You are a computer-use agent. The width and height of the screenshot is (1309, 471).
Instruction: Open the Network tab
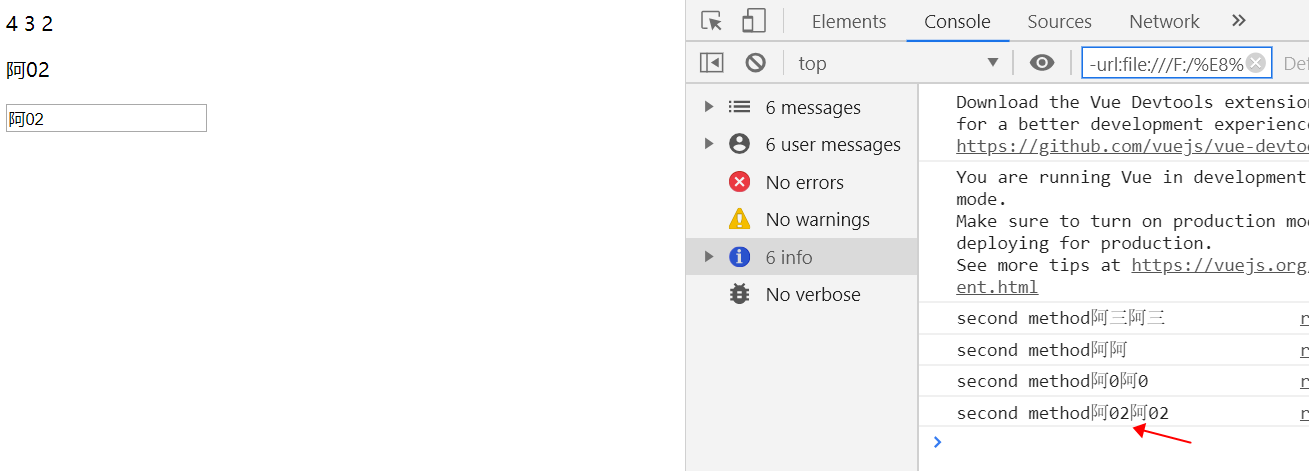pyautogui.click(x=1164, y=21)
